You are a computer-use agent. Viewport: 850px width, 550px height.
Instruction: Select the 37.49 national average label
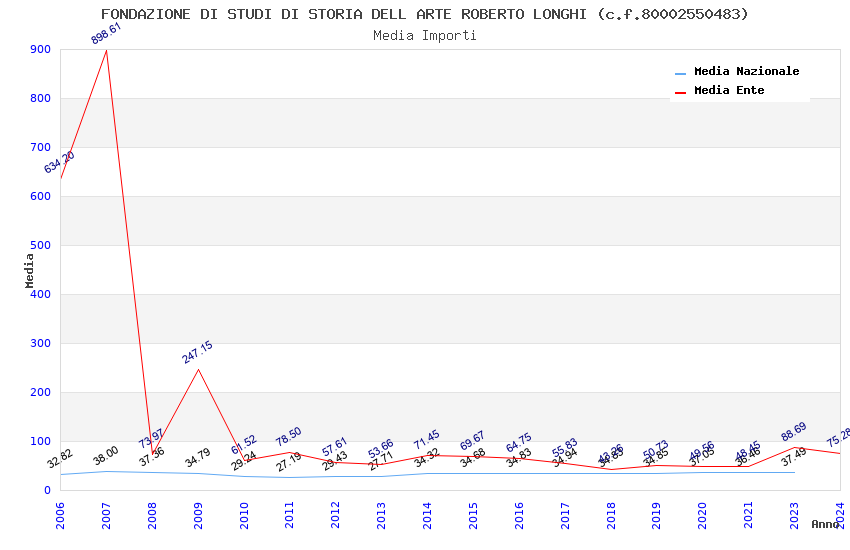(x=794, y=457)
